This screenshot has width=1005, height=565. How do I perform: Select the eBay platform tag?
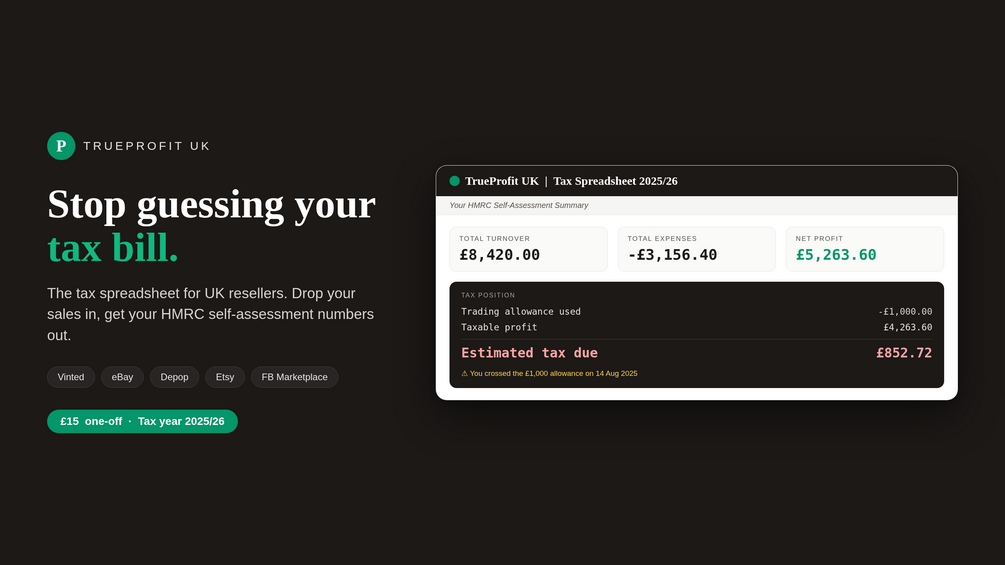pyautogui.click(x=122, y=377)
